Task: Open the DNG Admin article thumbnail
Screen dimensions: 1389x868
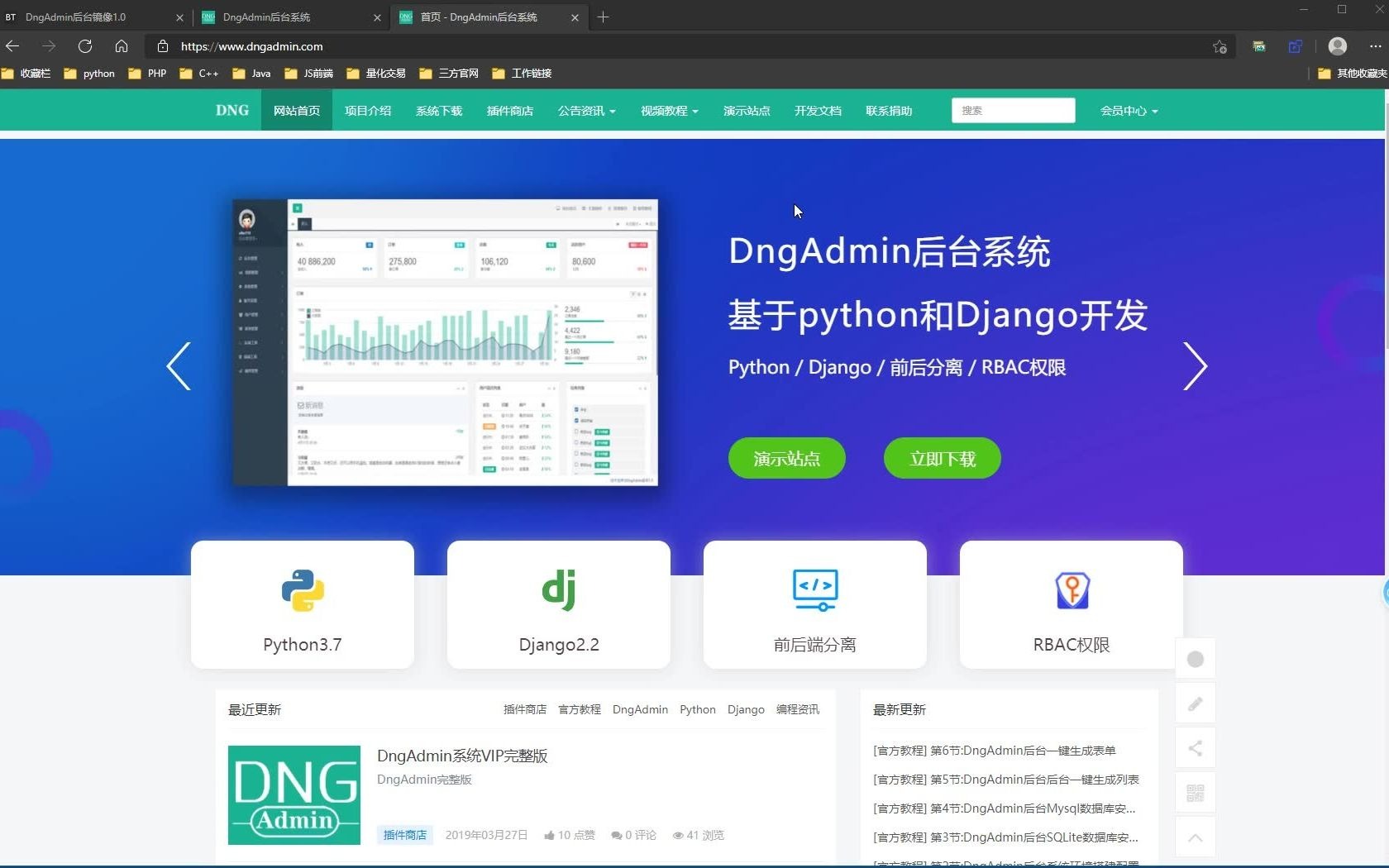Action: (x=294, y=795)
